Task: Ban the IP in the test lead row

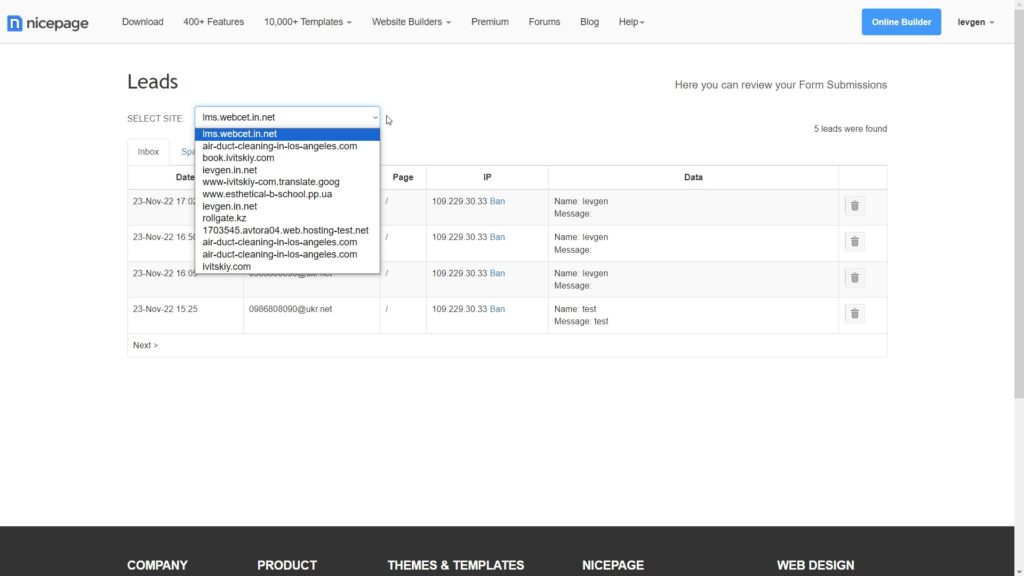Action: (497, 309)
